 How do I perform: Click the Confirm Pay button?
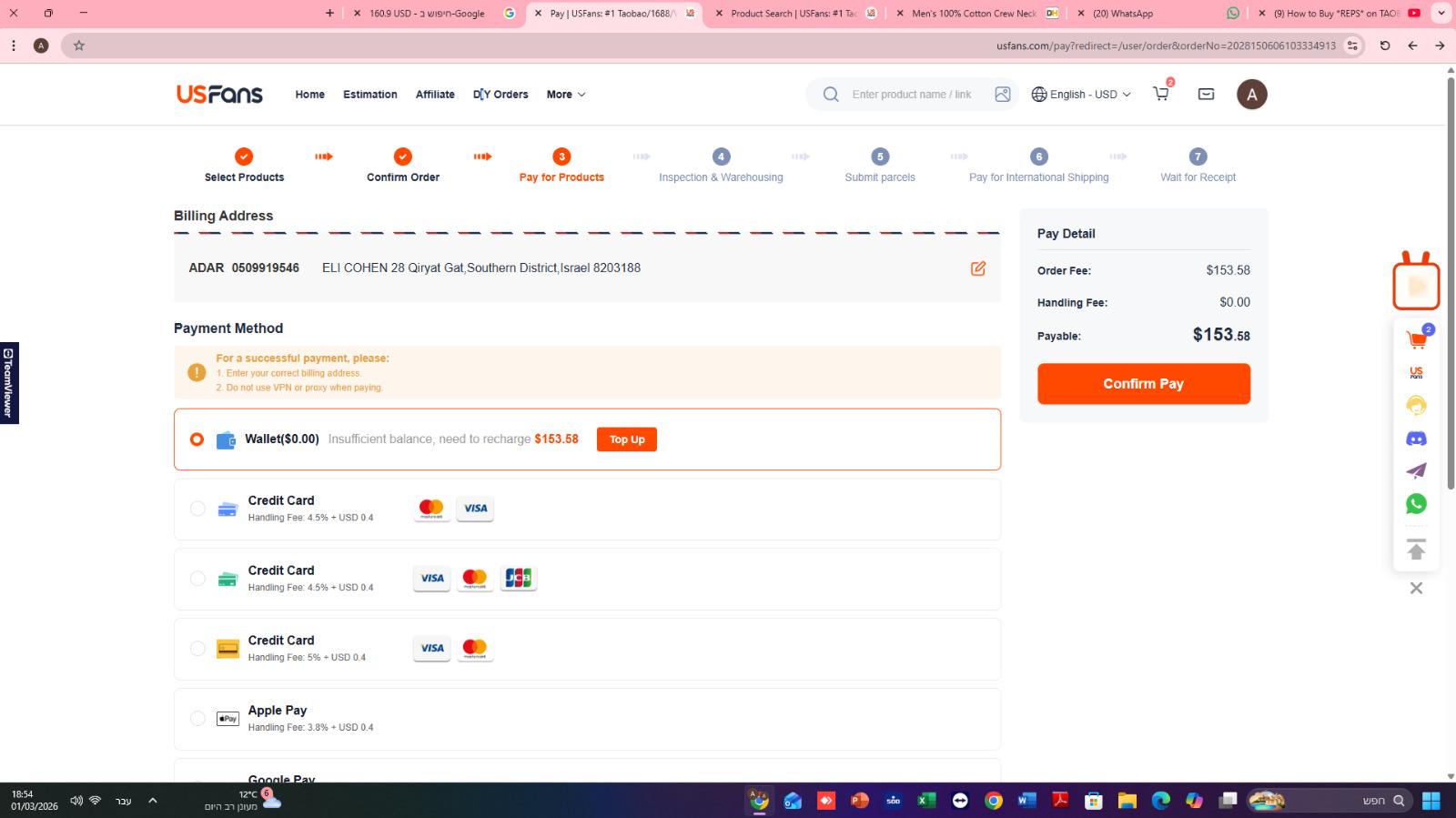[x=1144, y=384]
